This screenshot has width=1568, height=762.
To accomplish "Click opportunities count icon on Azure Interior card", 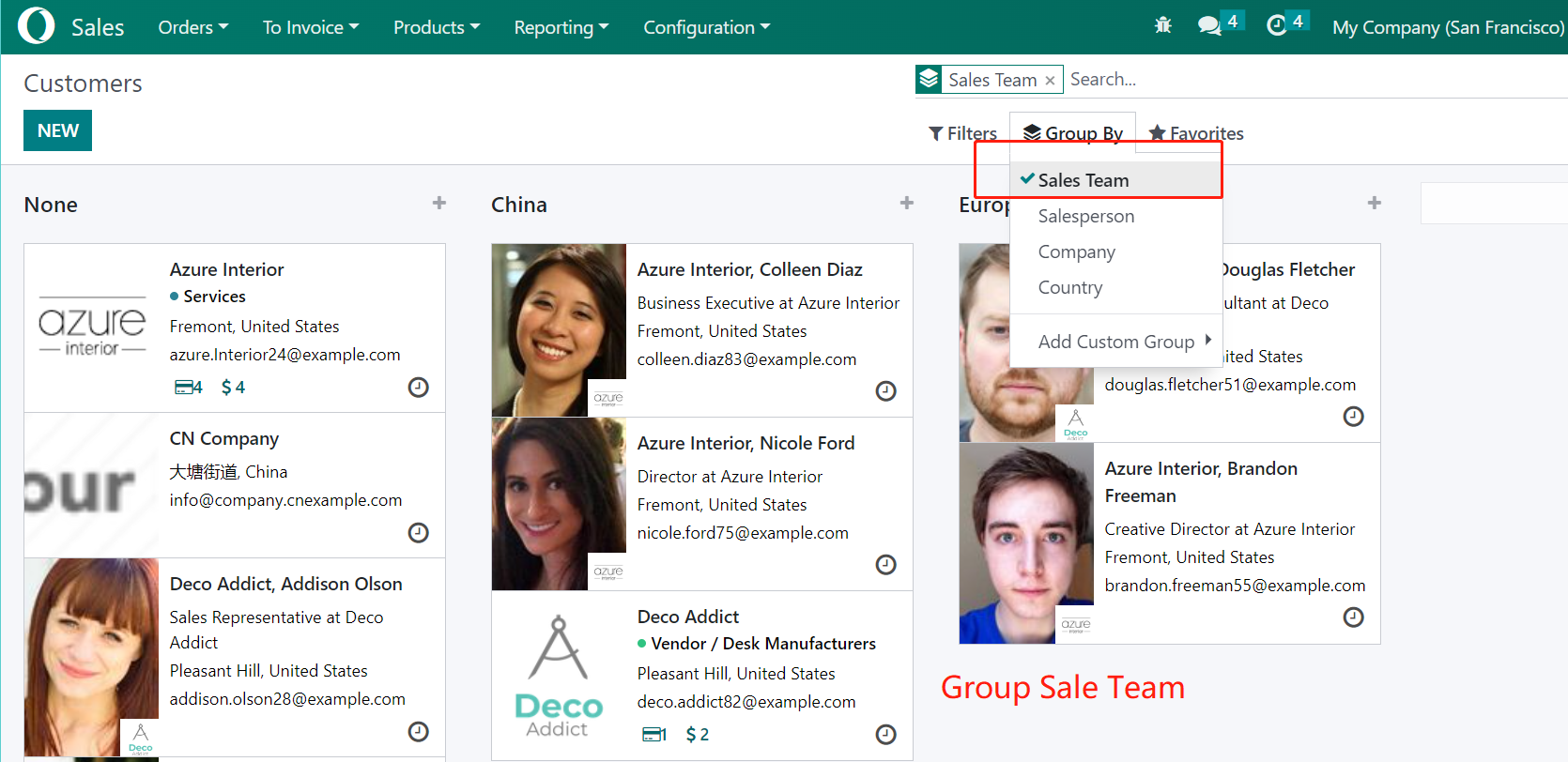I will click(x=189, y=387).
